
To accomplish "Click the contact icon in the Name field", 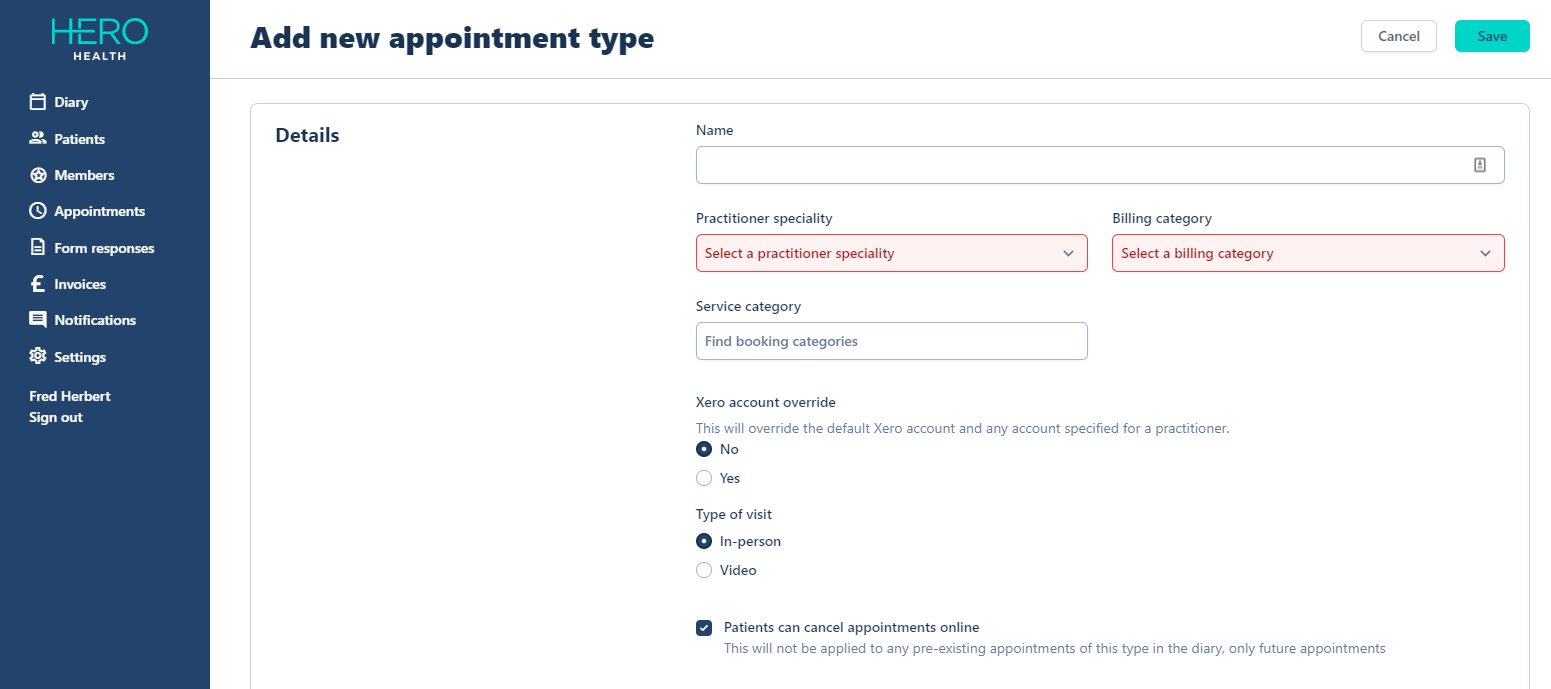I will (x=1480, y=165).
